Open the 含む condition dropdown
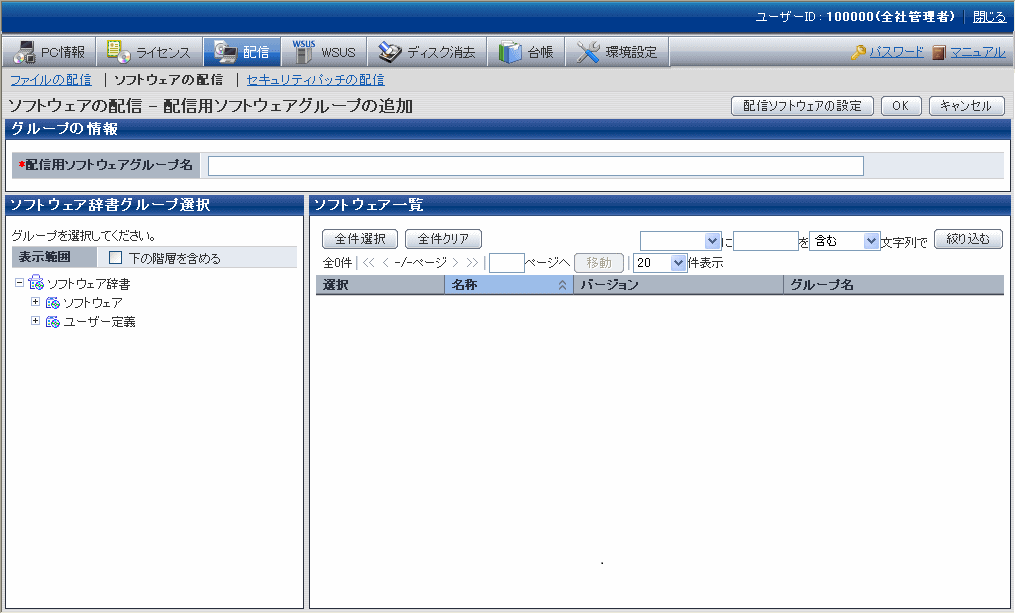Image resolution: width=1015 pixels, height=613 pixels. 871,241
